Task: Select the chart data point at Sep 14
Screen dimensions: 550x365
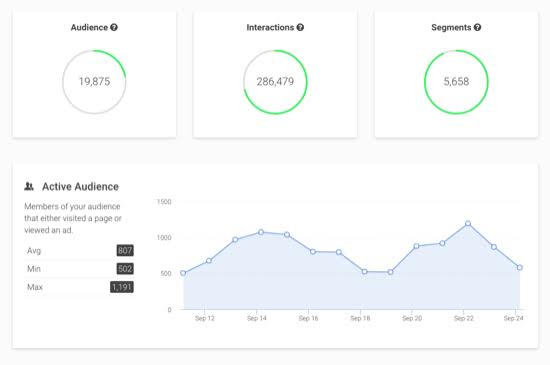Action: click(261, 232)
